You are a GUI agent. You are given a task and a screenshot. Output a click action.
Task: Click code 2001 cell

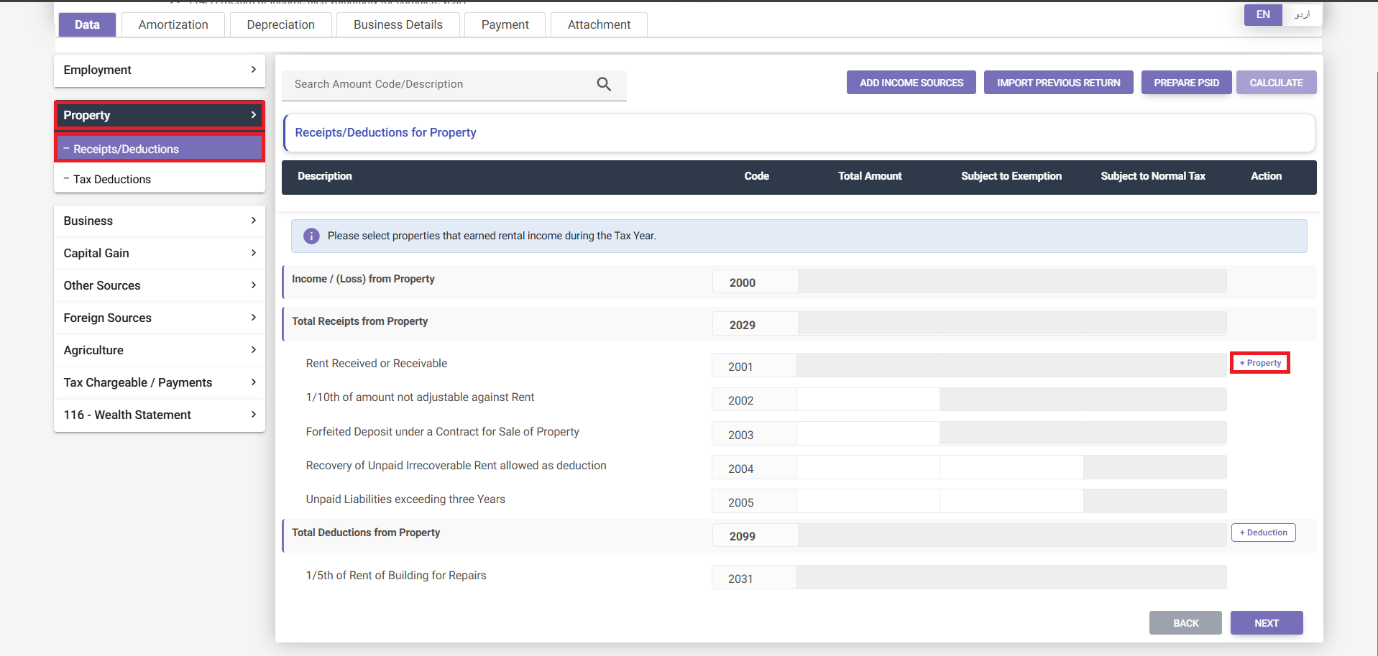pyautogui.click(x=754, y=366)
